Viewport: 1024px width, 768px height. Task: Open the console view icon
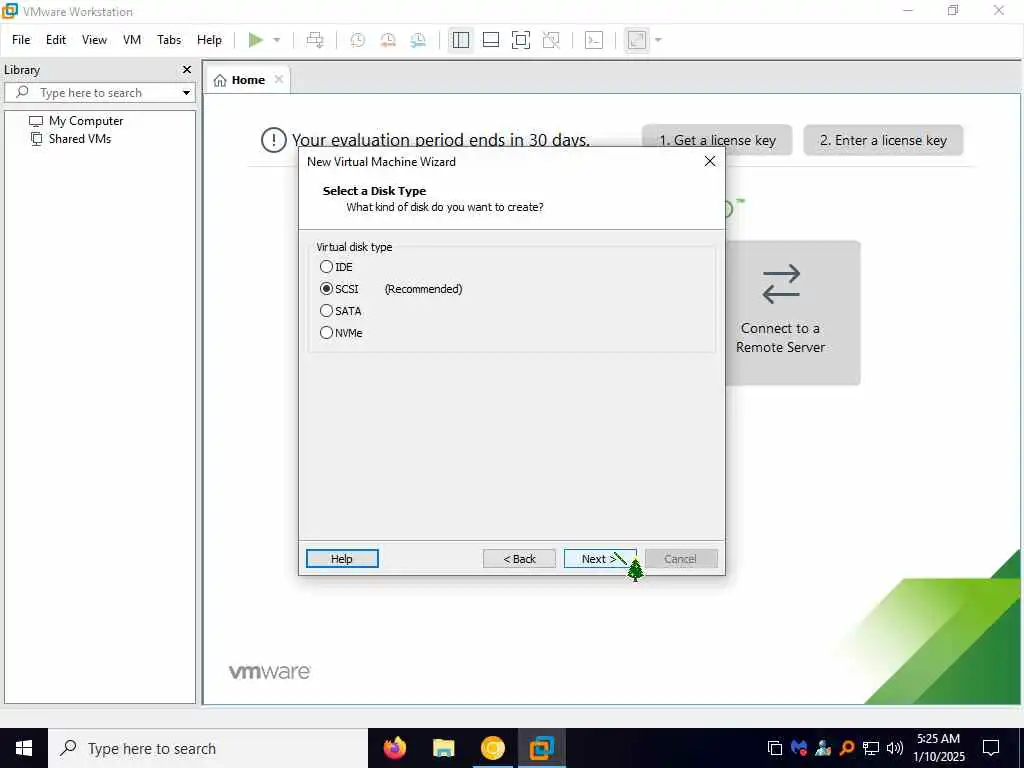tap(594, 40)
